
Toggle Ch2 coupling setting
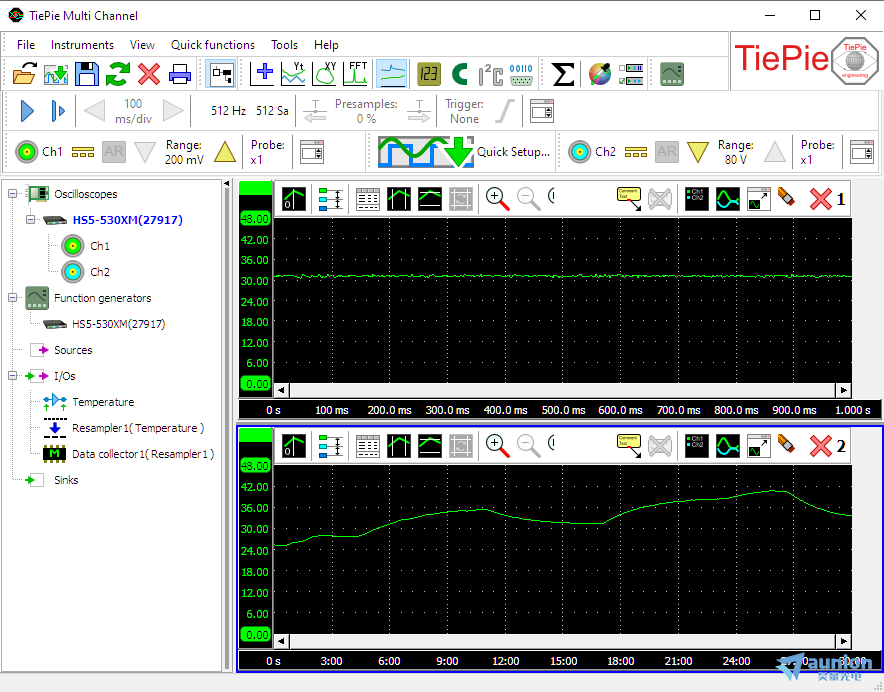(x=636, y=152)
